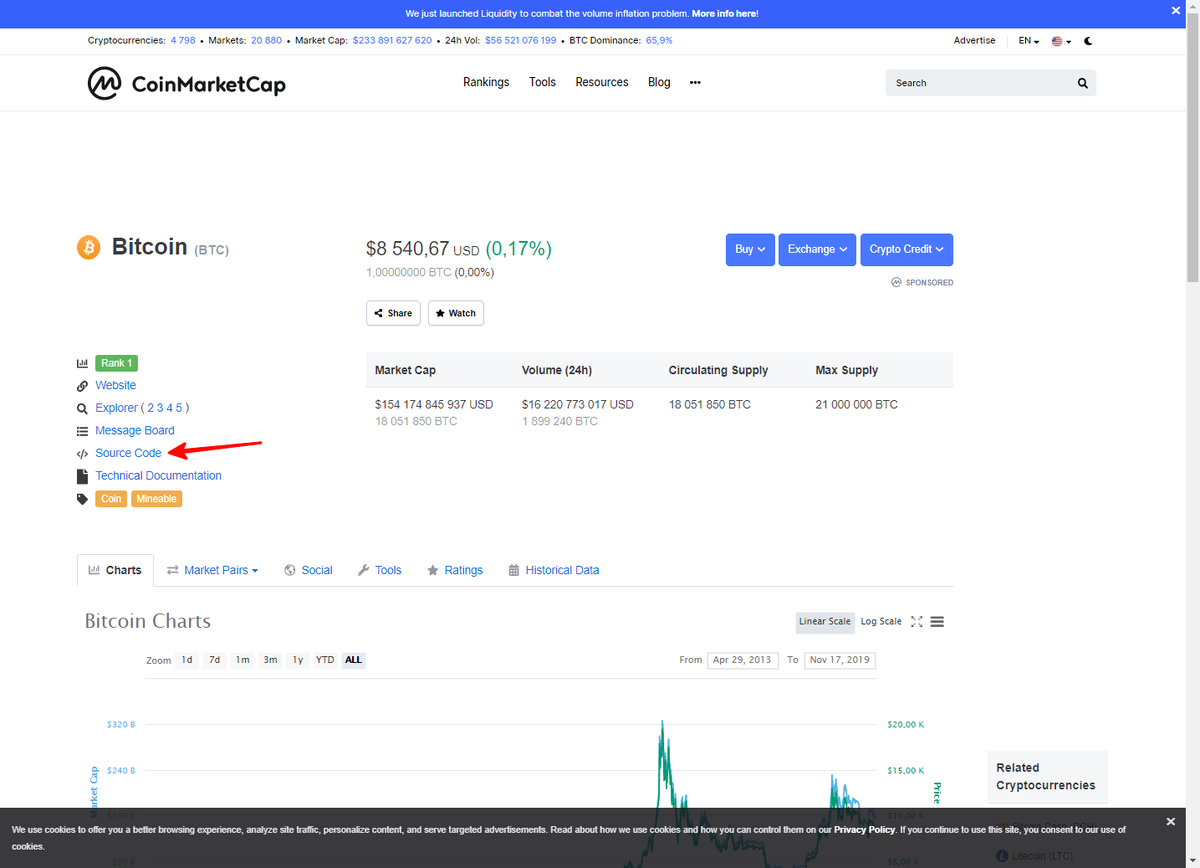The height and width of the screenshot is (868, 1200).
Task: Click the three dots more menu
Action: click(695, 83)
